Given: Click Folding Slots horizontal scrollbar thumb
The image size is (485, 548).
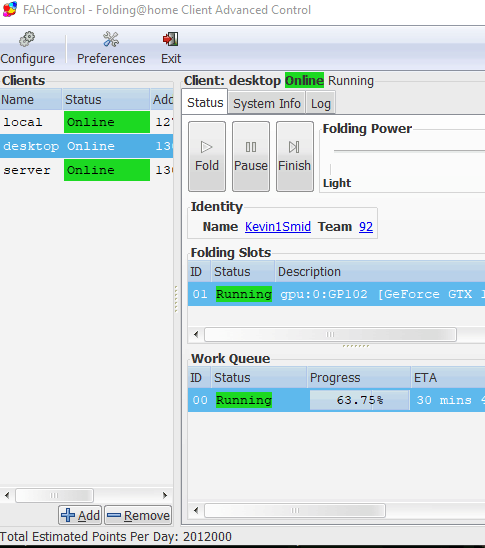Looking at the screenshot, I should tap(330, 334).
